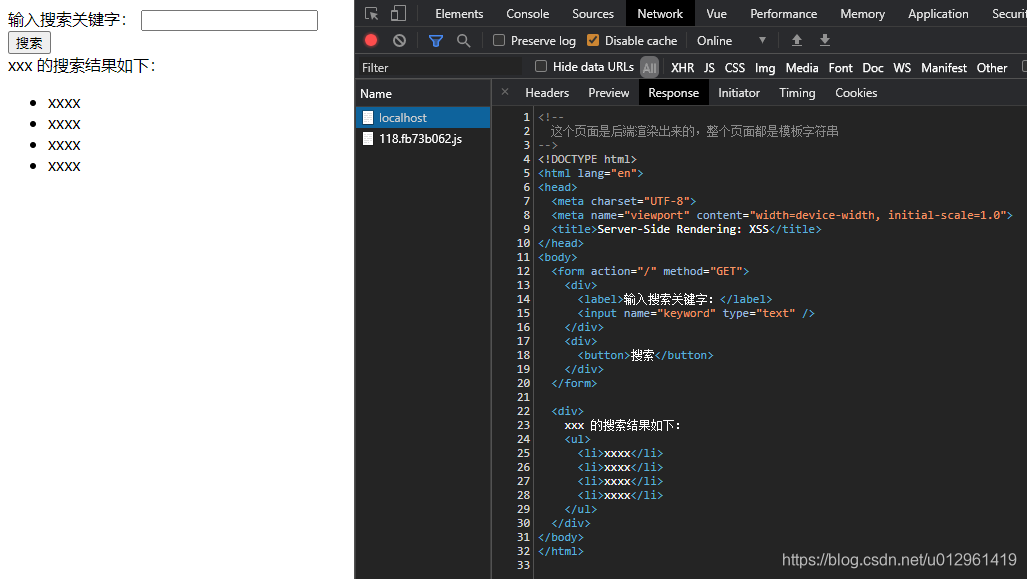Image resolution: width=1027 pixels, height=579 pixels.
Task: Toggle the network filter funnel icon
Action: coord(436,41)
